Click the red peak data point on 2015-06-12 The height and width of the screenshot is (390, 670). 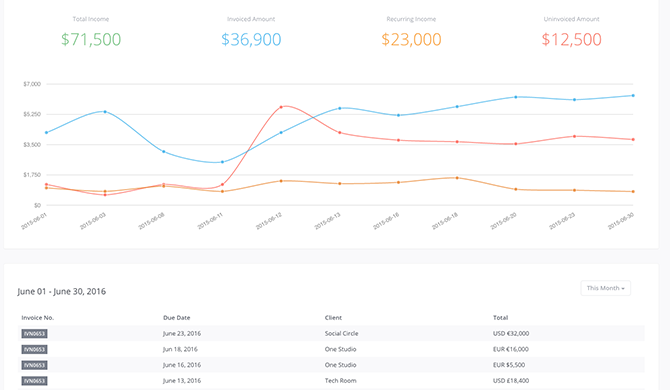point(281,107)
